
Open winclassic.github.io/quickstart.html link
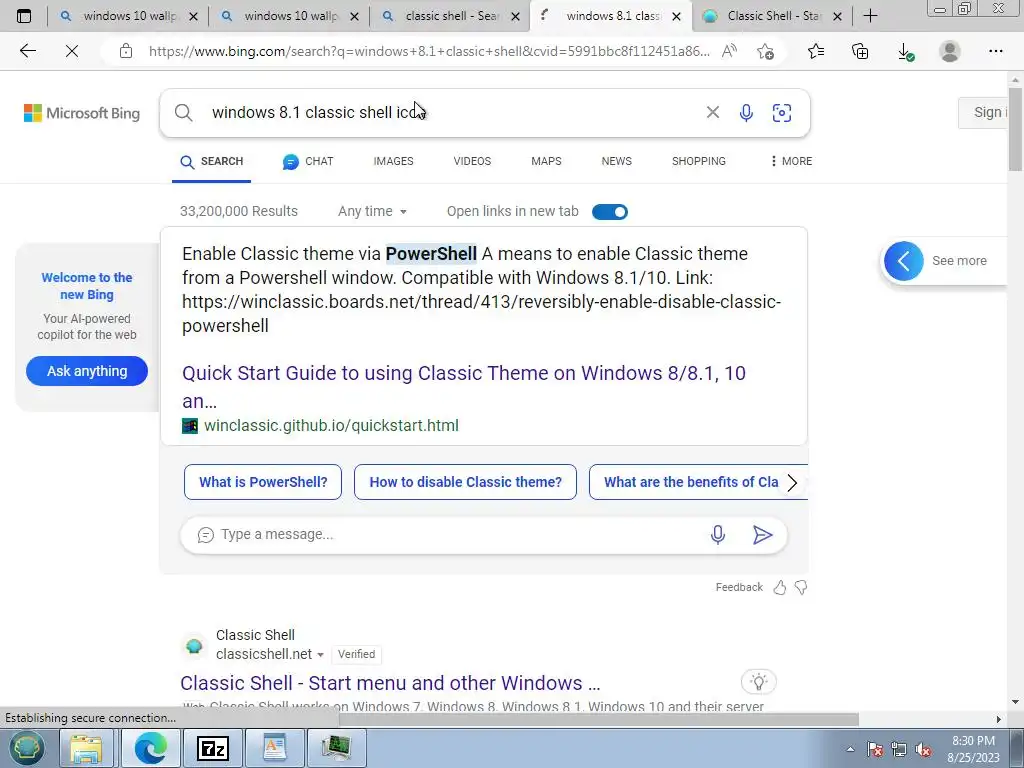pos(331,426)
